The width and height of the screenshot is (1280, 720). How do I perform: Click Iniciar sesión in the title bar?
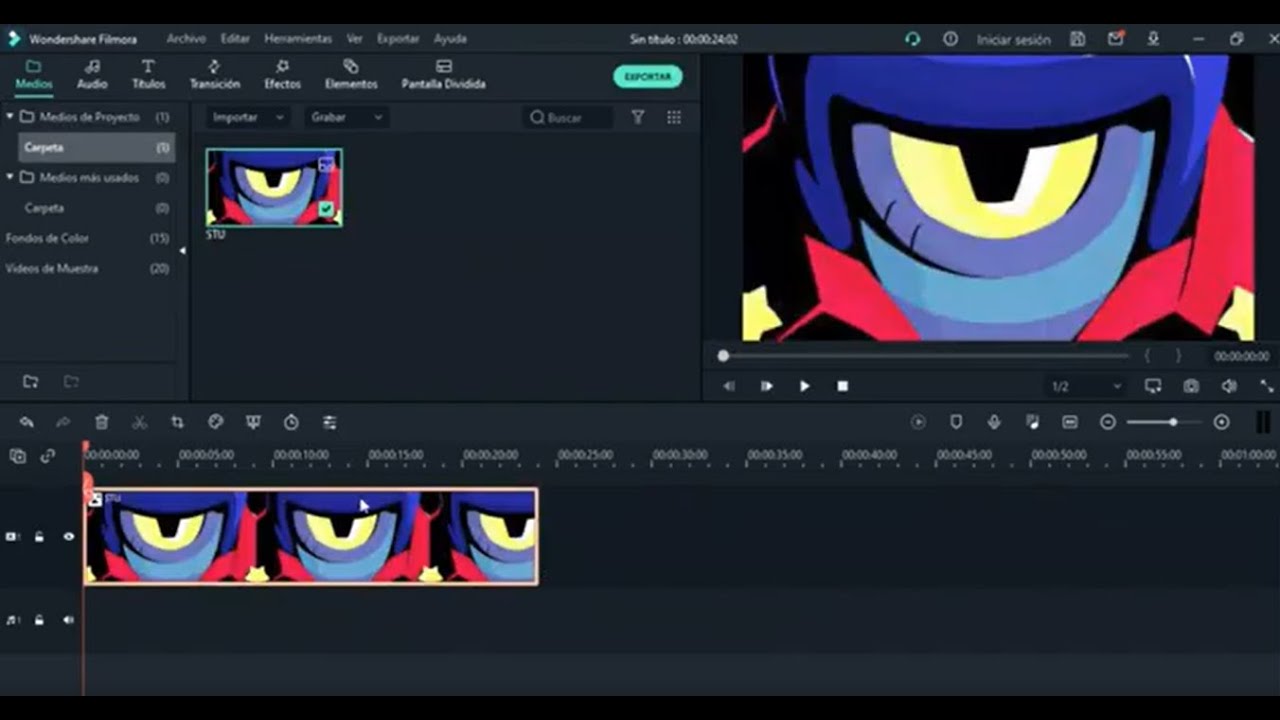tap(1013, 40)
